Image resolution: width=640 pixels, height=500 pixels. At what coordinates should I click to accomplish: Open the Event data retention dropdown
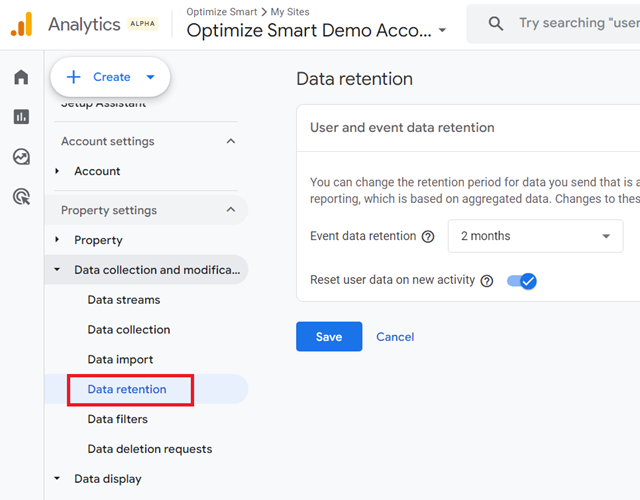(x=535, y=236)
